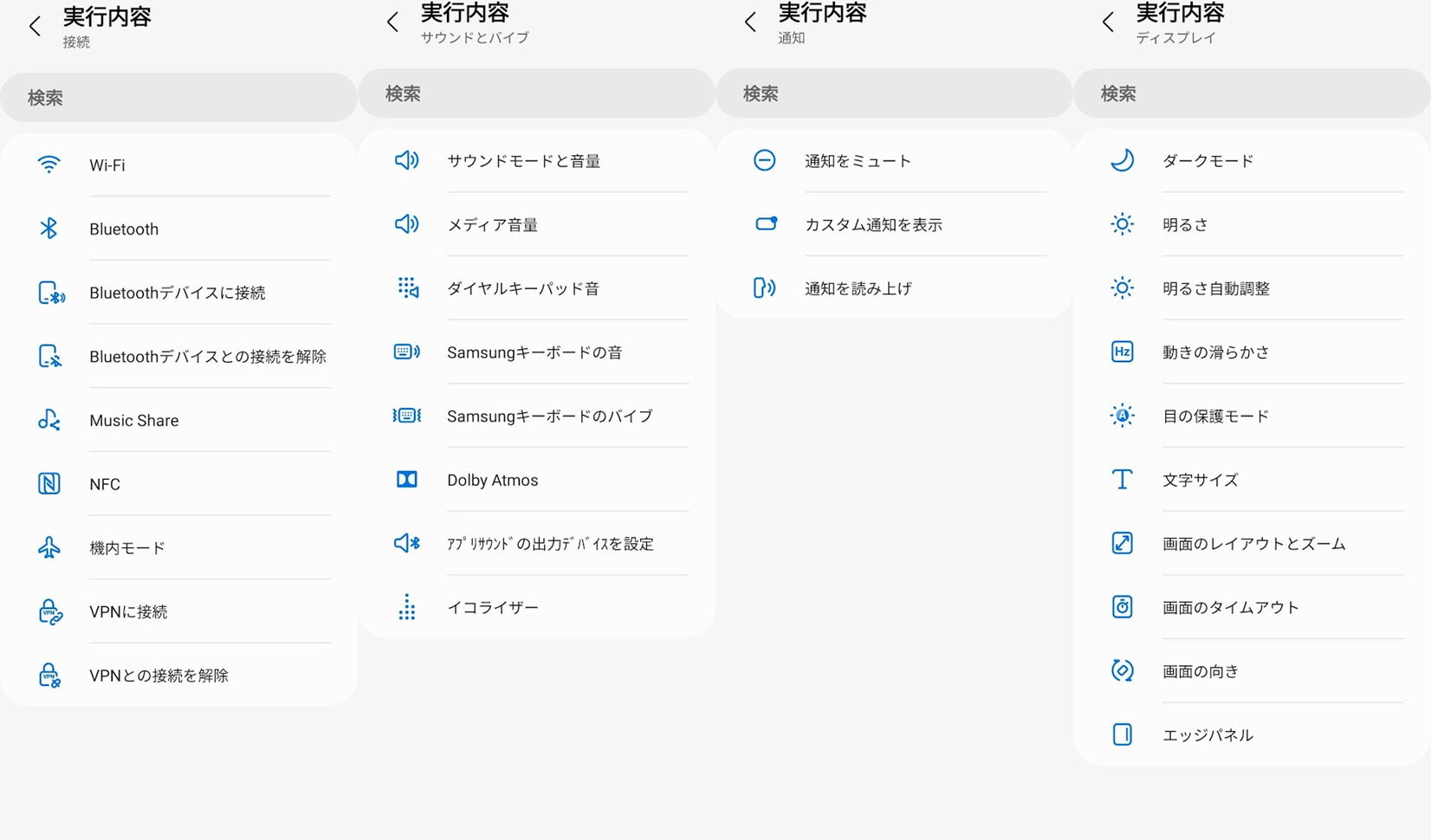Go back from the サウンドとバイブ screen

[392, 23]
